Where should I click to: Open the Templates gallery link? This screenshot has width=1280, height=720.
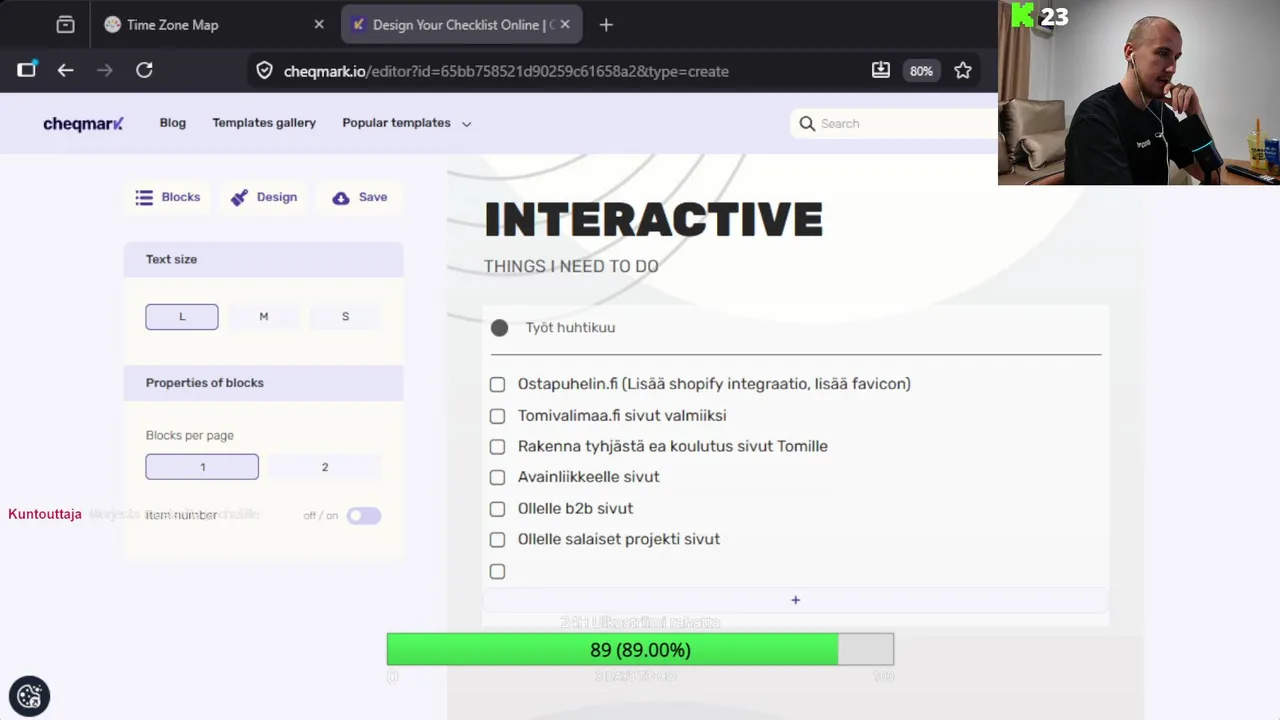click(264, 122)
